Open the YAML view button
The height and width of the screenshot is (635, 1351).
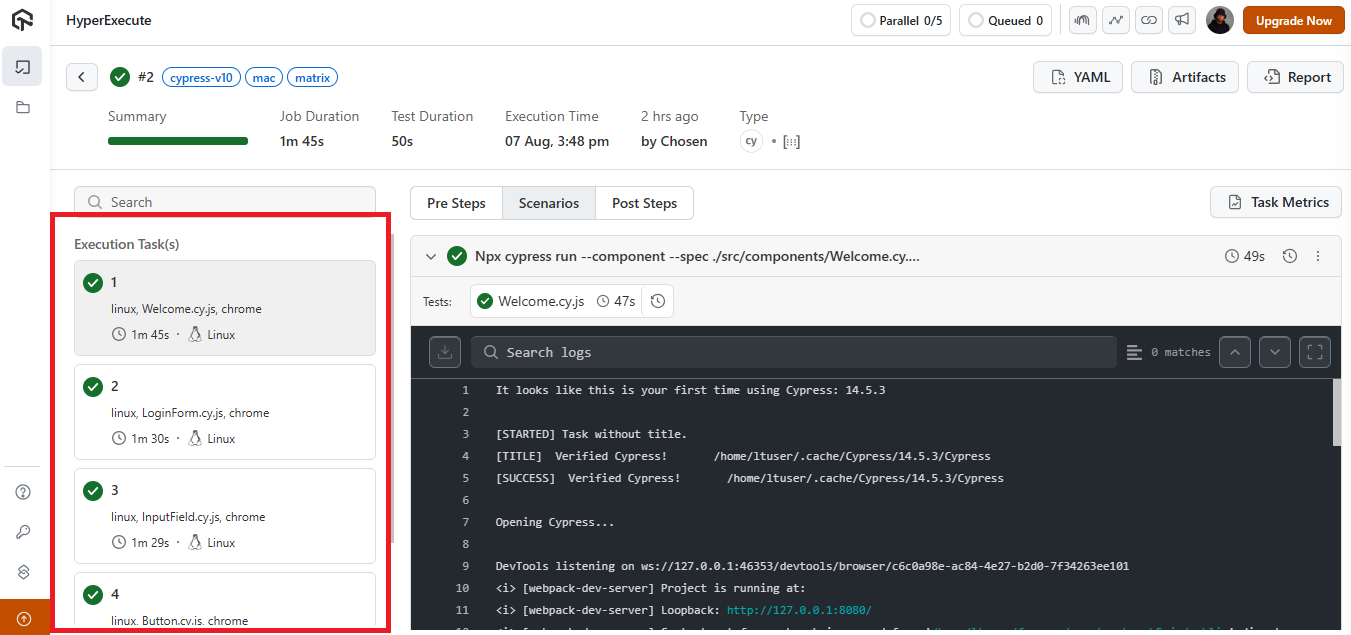pyautogui.click(x=1078, y=77)
